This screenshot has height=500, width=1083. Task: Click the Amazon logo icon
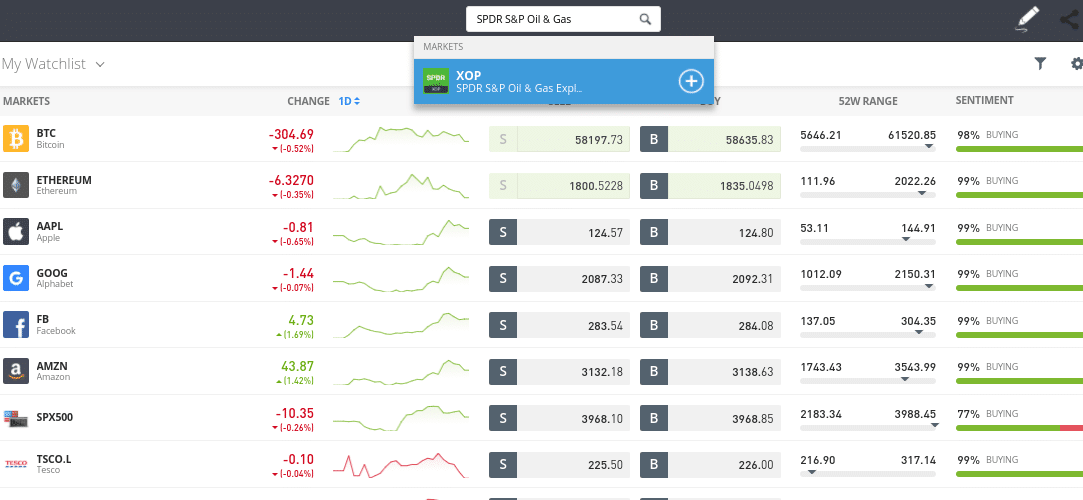tap(16, 371)
